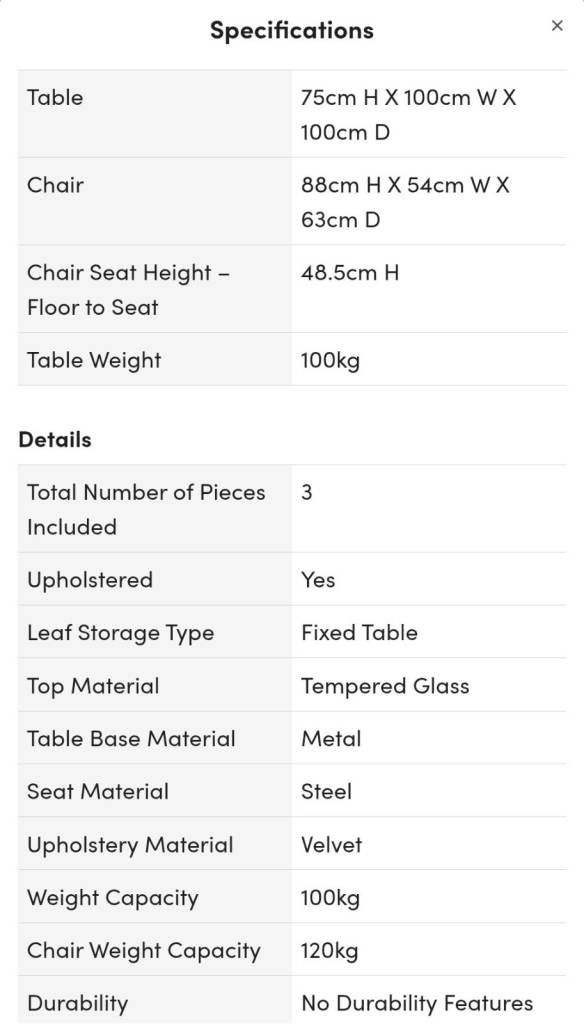
Task: Select the Table Weight row label
Action: [94, 360]
